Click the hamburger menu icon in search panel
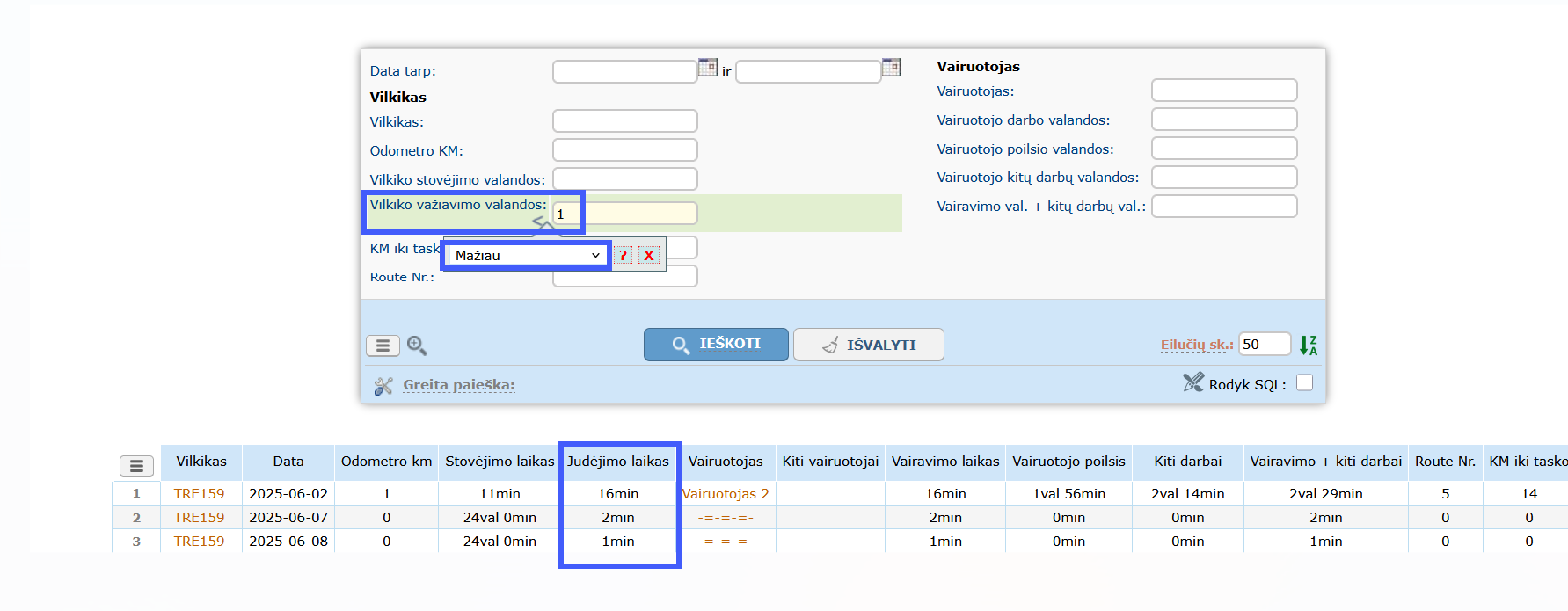This screenshot has height=611, width=1568. click(x=383, y=346)
